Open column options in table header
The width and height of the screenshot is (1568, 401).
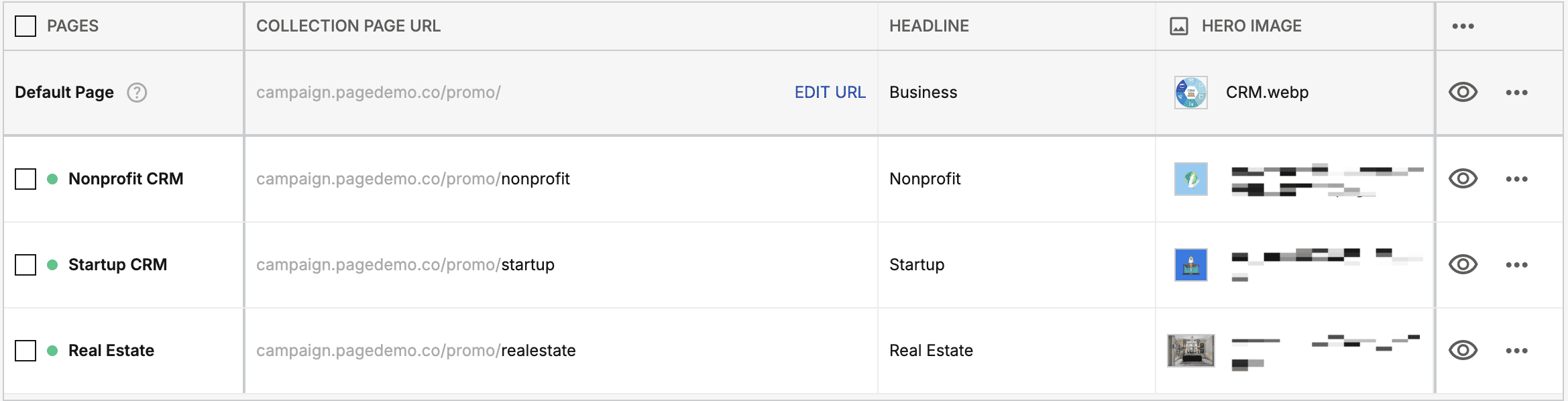(x=1463, y=26)
